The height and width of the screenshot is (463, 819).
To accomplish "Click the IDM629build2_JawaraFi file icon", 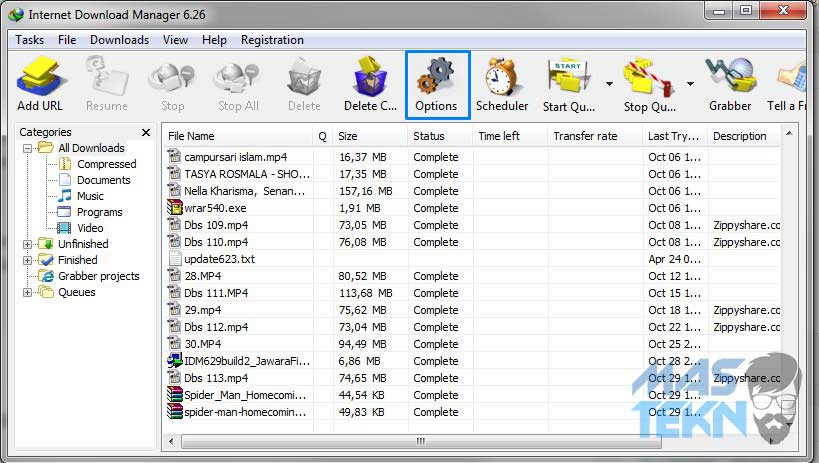I will pos(174,361).
